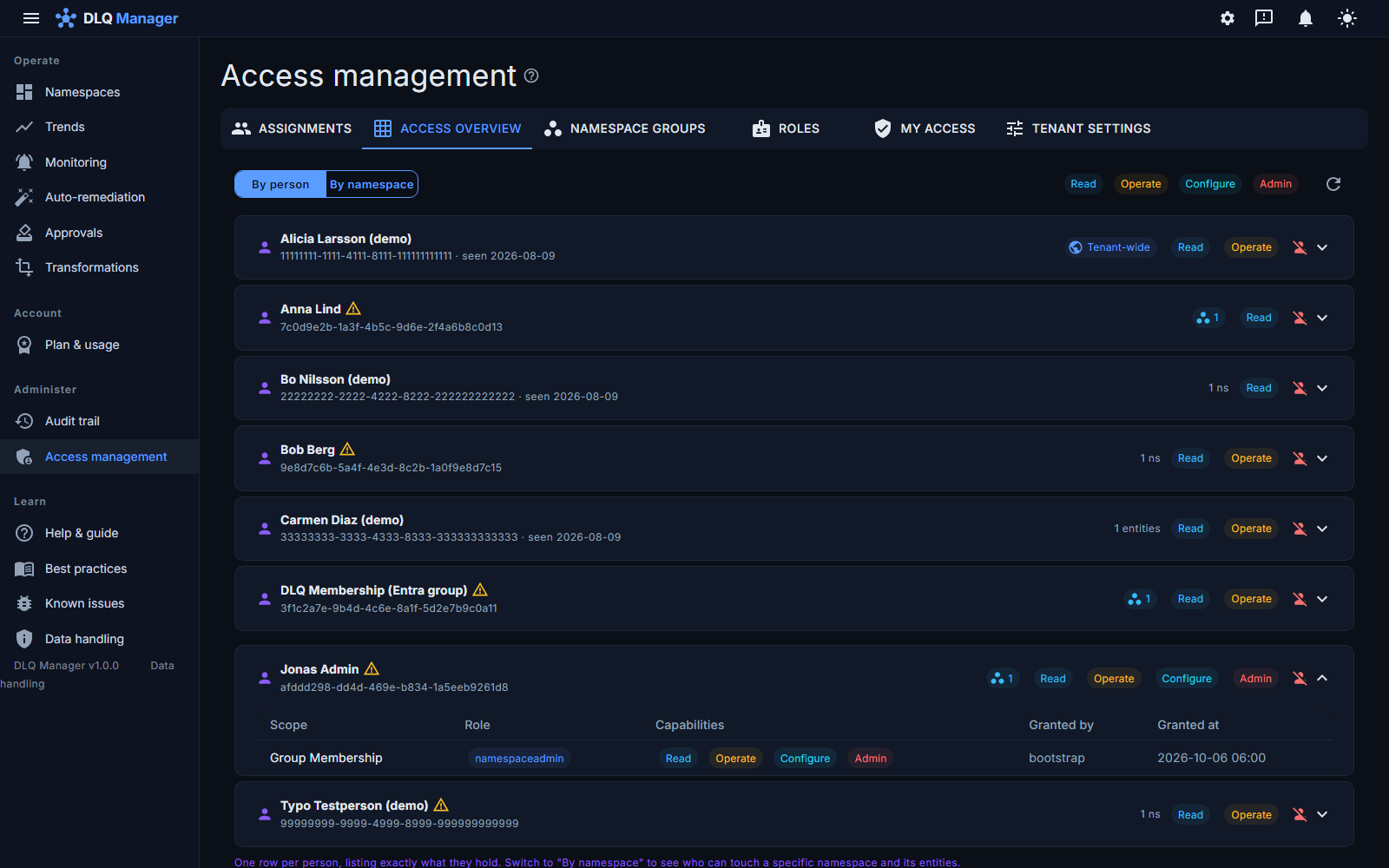
Task: Click warning icon beside Anna Lind
Action: tap(353, 308)
